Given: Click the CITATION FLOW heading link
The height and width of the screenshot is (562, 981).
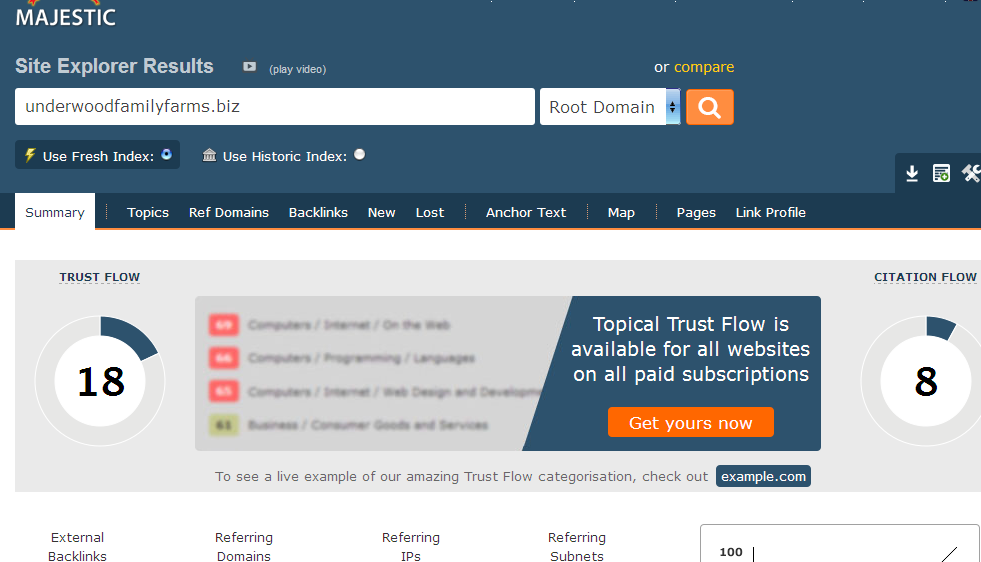Looking at the screenshot, I should 925,277.
